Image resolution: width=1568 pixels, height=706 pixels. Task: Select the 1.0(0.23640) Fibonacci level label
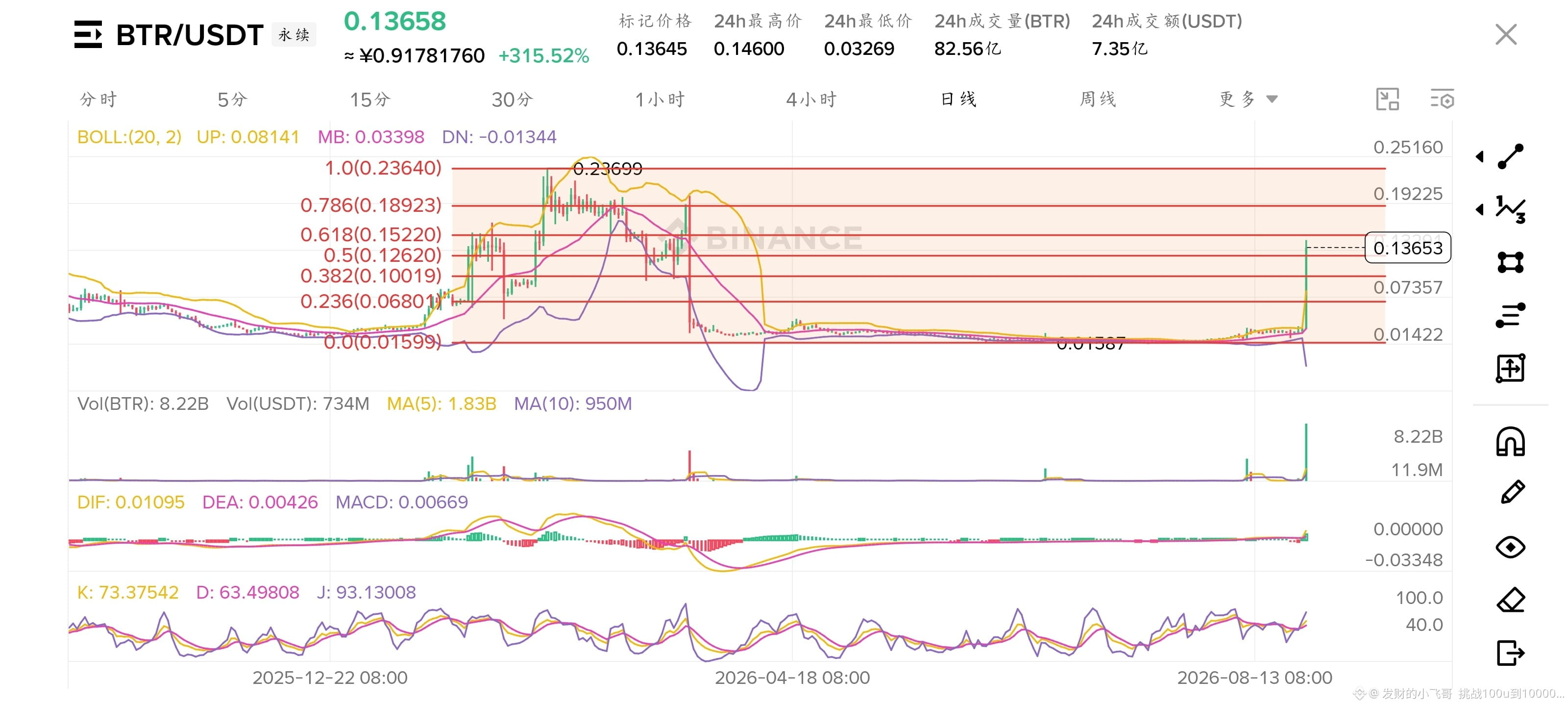[383, 168]
